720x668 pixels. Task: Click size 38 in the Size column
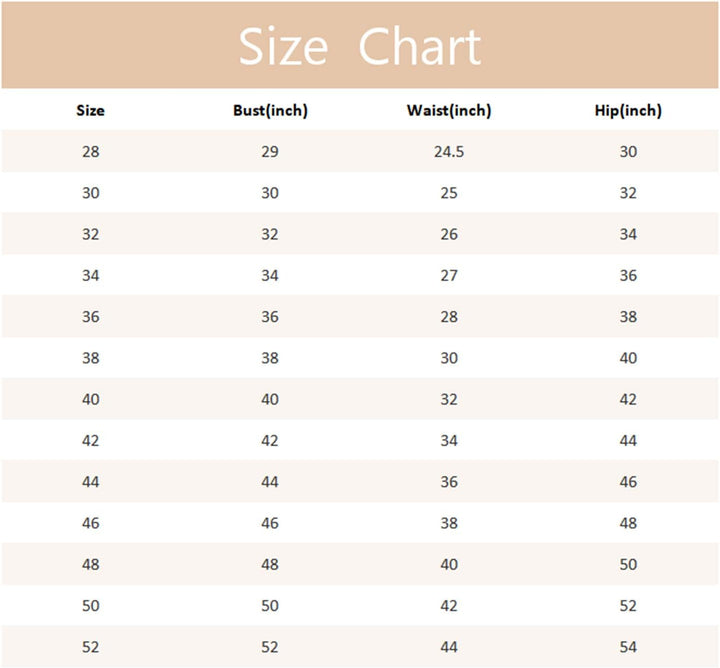click(91, 358)
